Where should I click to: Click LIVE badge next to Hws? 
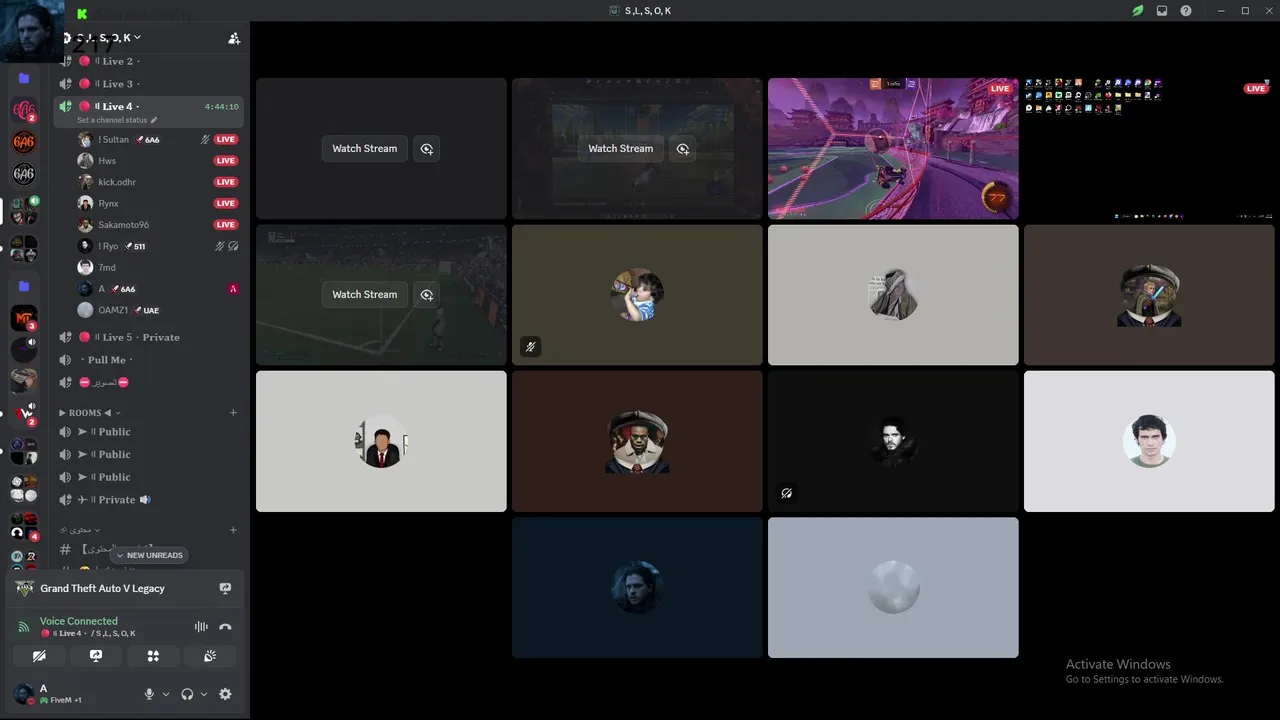(226, 161)
